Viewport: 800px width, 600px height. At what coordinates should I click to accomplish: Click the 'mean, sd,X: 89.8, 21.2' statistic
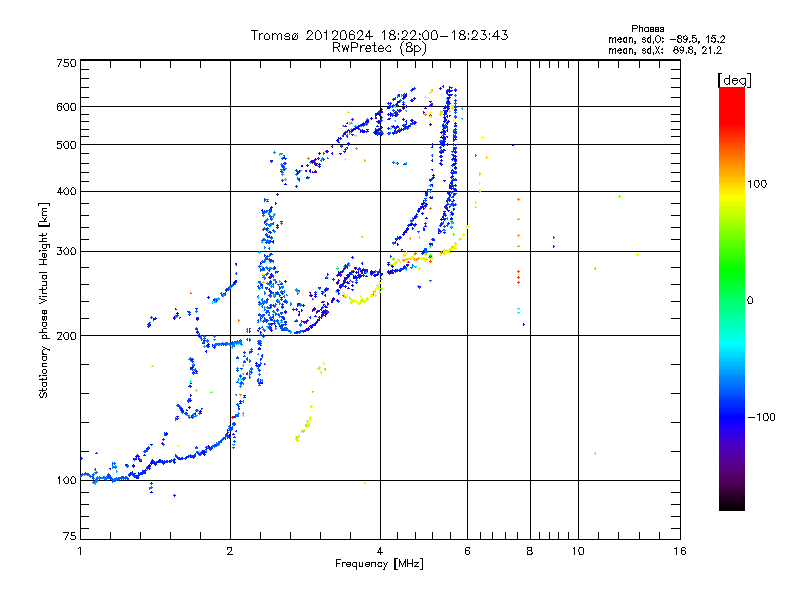[665, 50]
